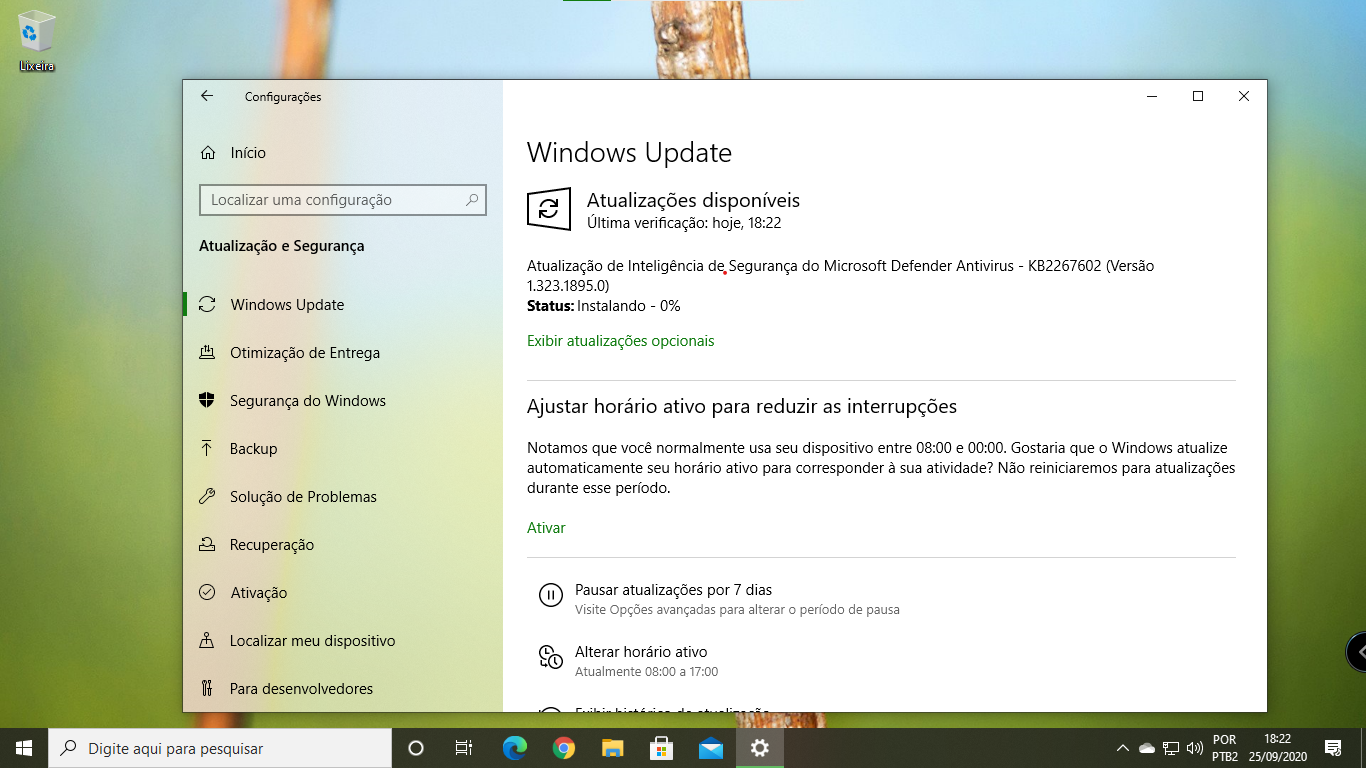1366x768 pixels.
Task: Click the Backup upload arrow icon
Action: click(x=207, y=449)
